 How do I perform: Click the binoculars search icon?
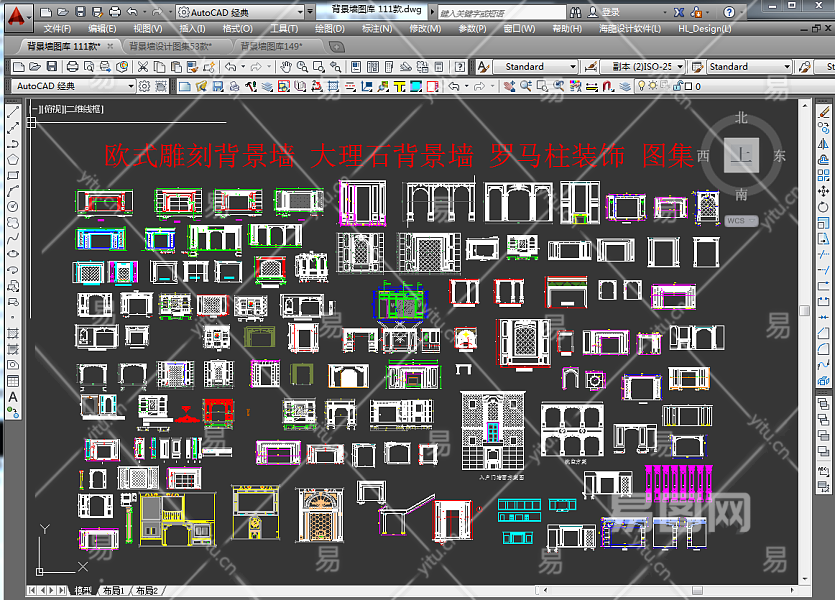point(585,12)
